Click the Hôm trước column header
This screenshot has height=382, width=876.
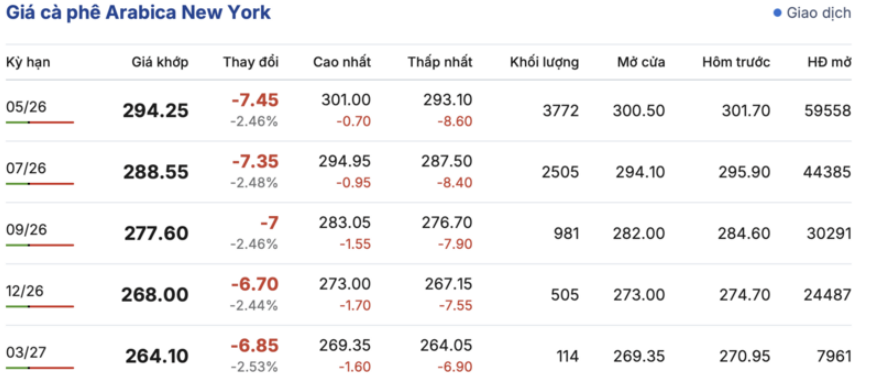[736, 63]
